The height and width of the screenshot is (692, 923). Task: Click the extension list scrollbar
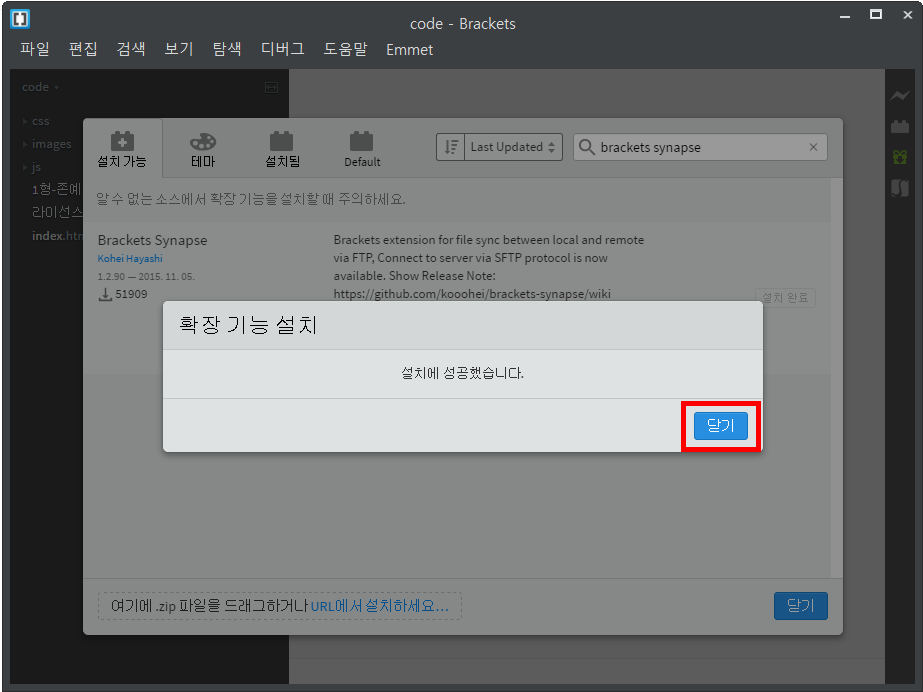tap(836, 377)
